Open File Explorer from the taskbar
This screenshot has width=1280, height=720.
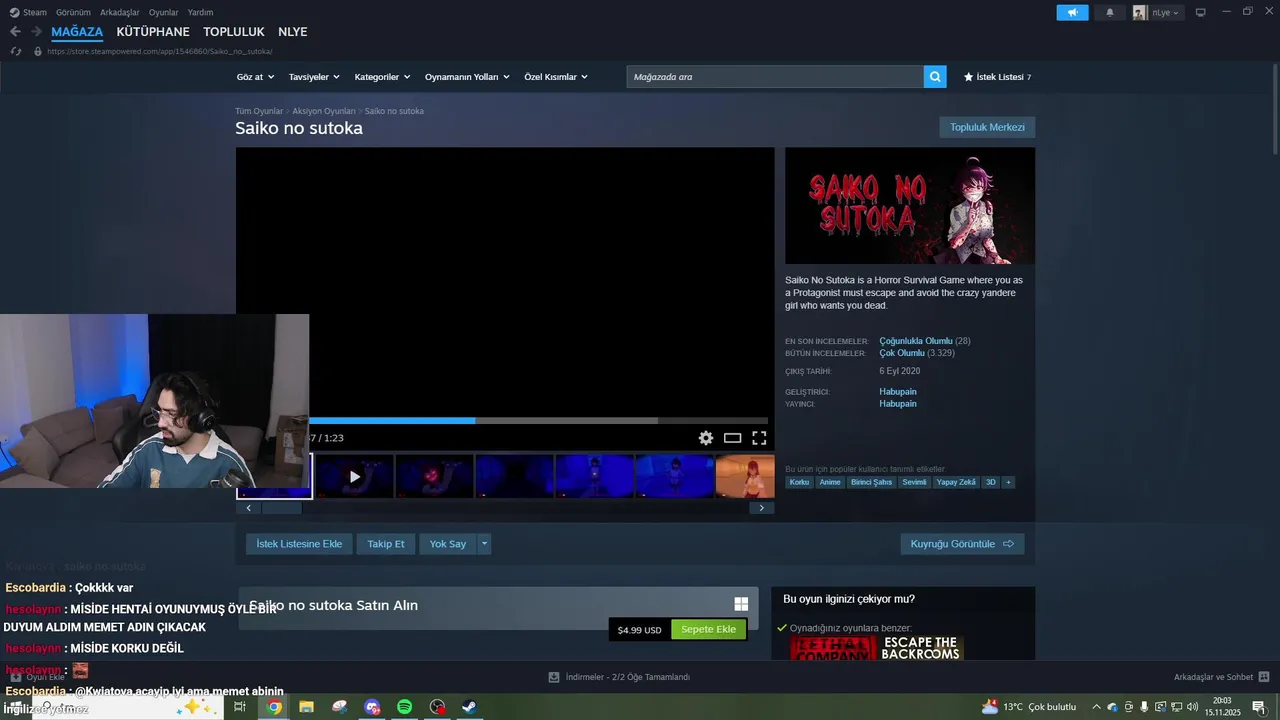[x=306, y=707]
